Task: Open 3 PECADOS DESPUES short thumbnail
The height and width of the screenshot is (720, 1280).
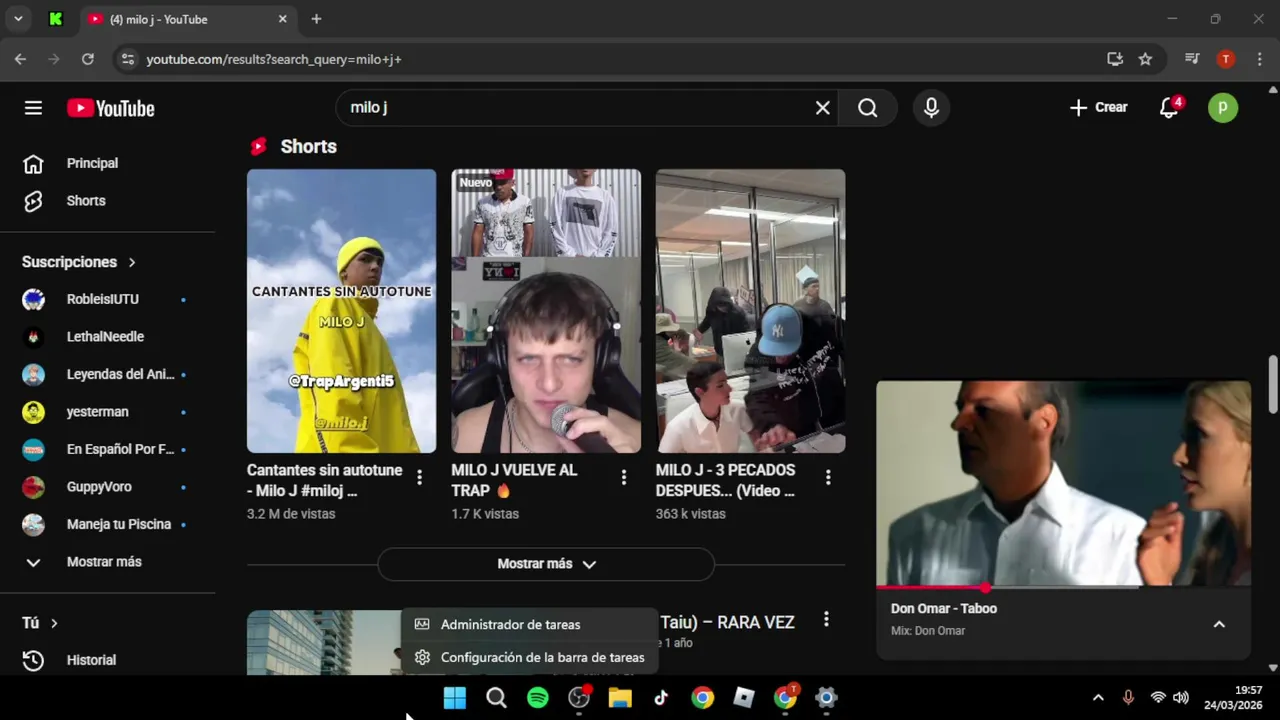Action: click(750, 311)
